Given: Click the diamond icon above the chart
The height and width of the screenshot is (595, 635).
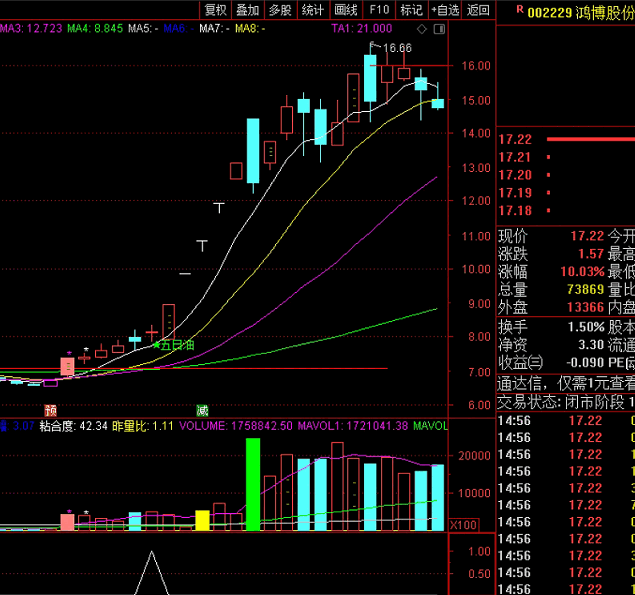Looking at the screenshot, I should (x=422, y=29).
